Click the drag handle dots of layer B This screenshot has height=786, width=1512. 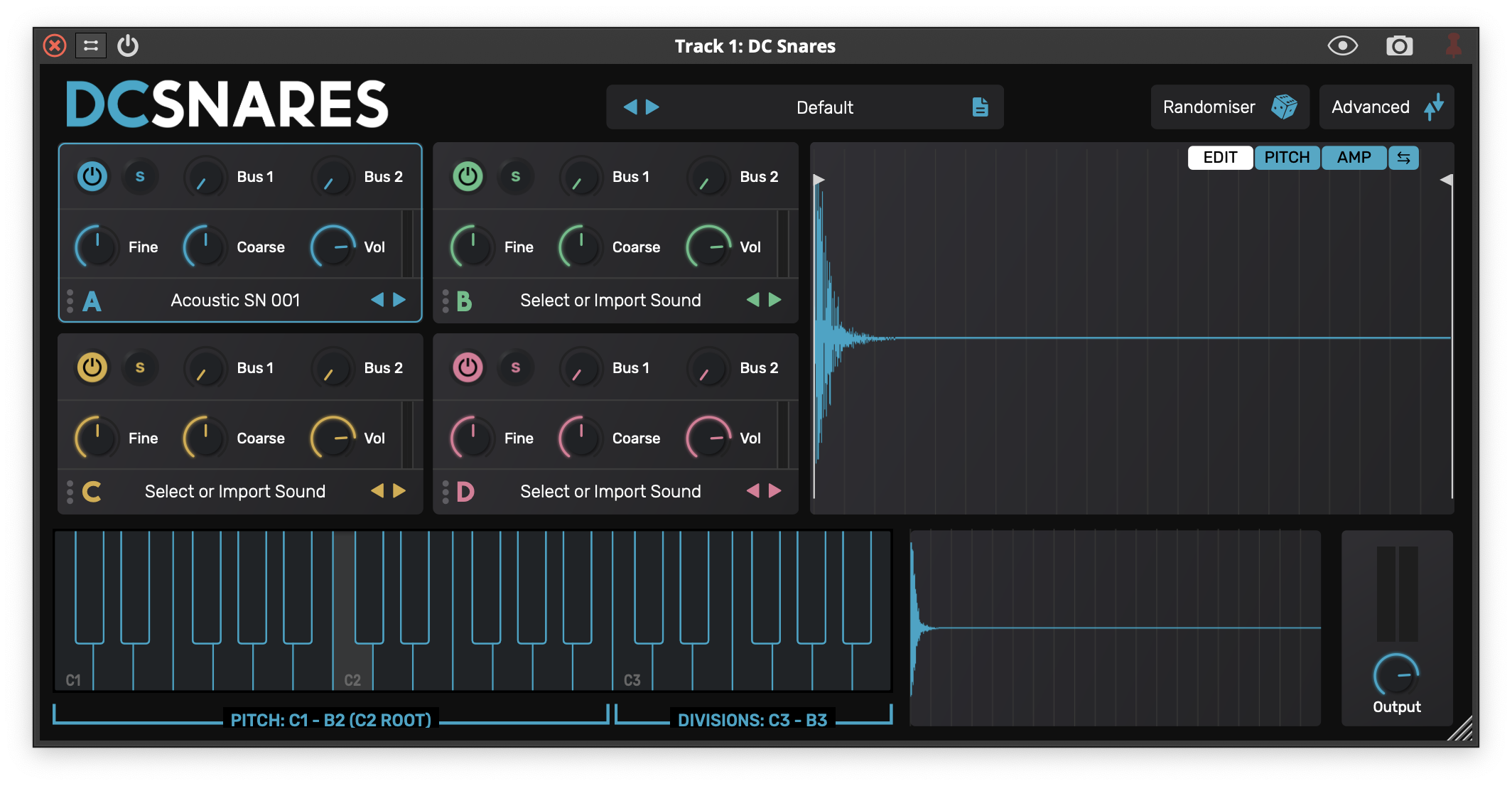[x=445, y=301]
